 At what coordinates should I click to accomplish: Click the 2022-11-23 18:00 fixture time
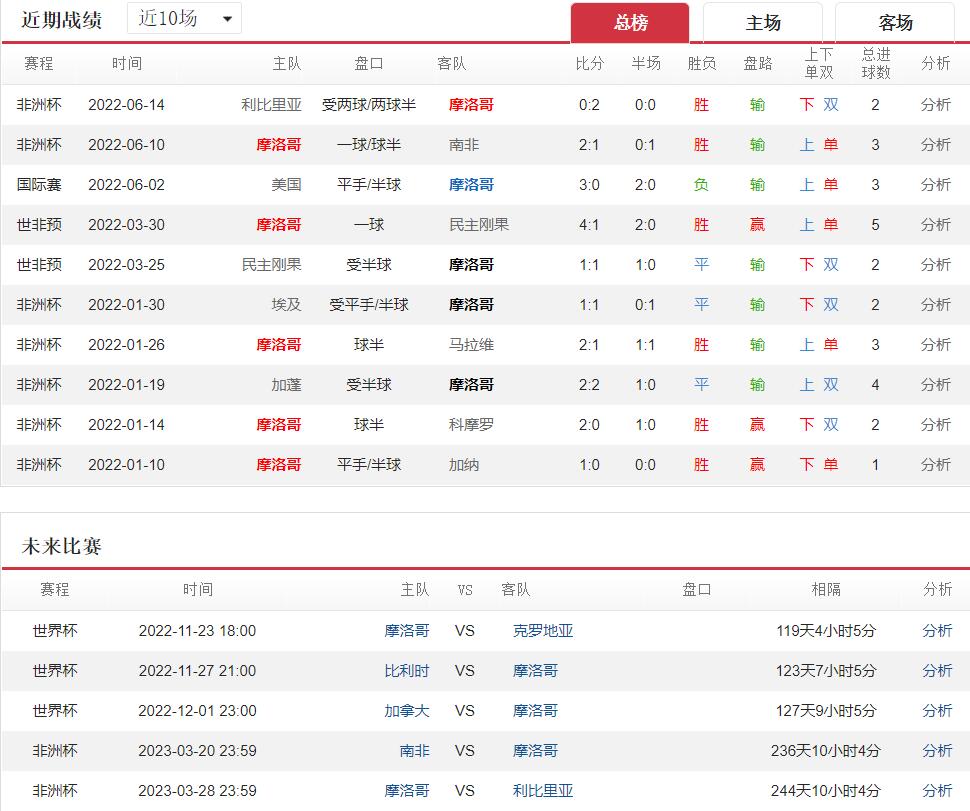pyautogui.click(x=197, y=630)
